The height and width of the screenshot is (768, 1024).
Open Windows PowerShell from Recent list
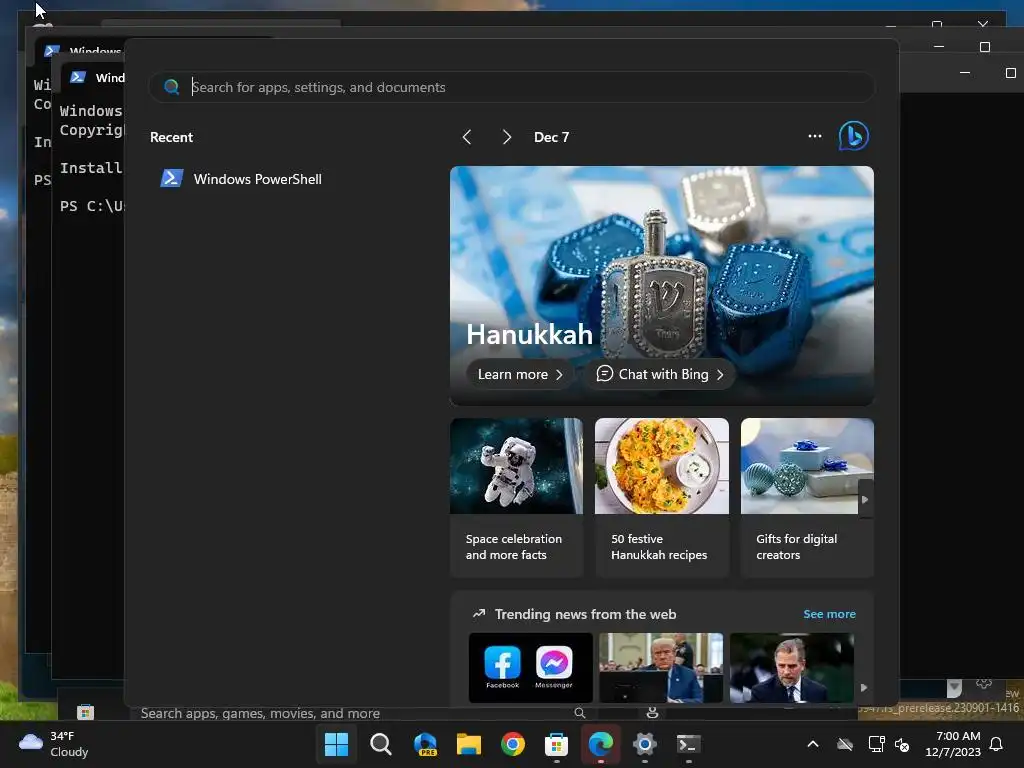point(241,179)
